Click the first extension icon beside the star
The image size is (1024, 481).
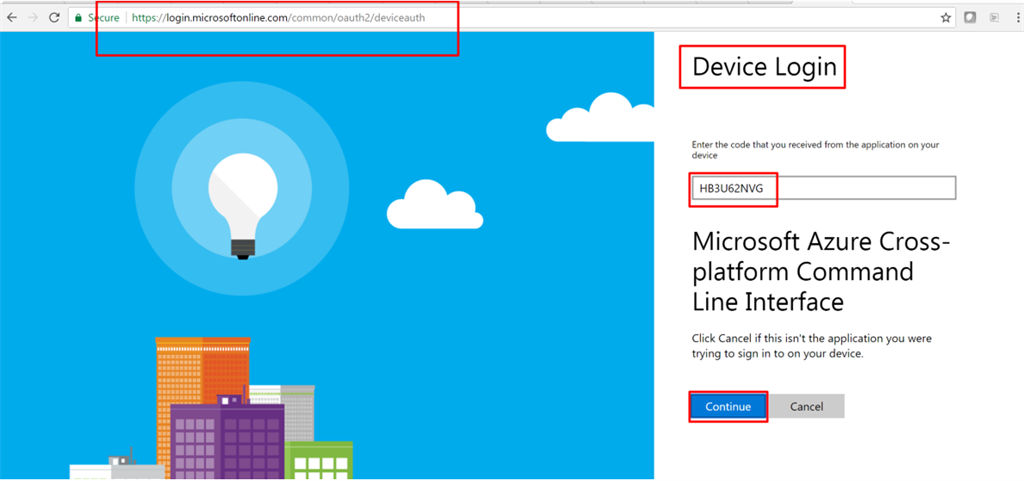point(970,18)
